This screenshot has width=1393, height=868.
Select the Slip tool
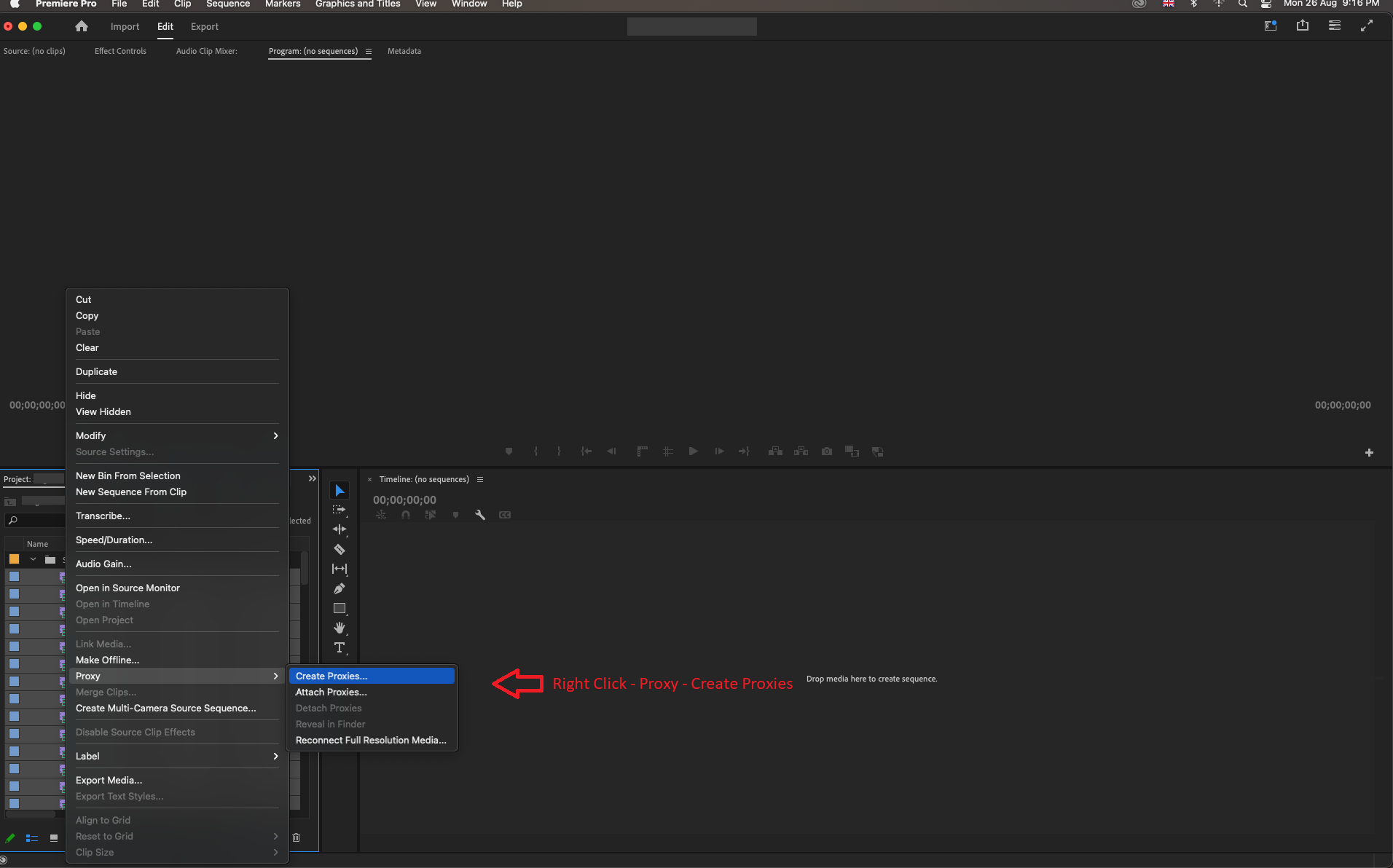(x=340, y=569)
